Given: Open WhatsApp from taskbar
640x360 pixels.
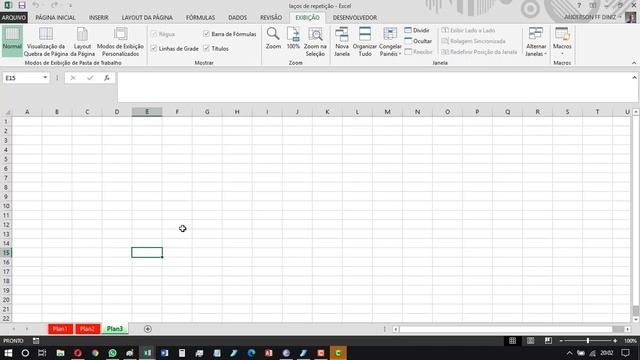Looking at the screenshot, I should pyautogui.click(x=112, y=353).
